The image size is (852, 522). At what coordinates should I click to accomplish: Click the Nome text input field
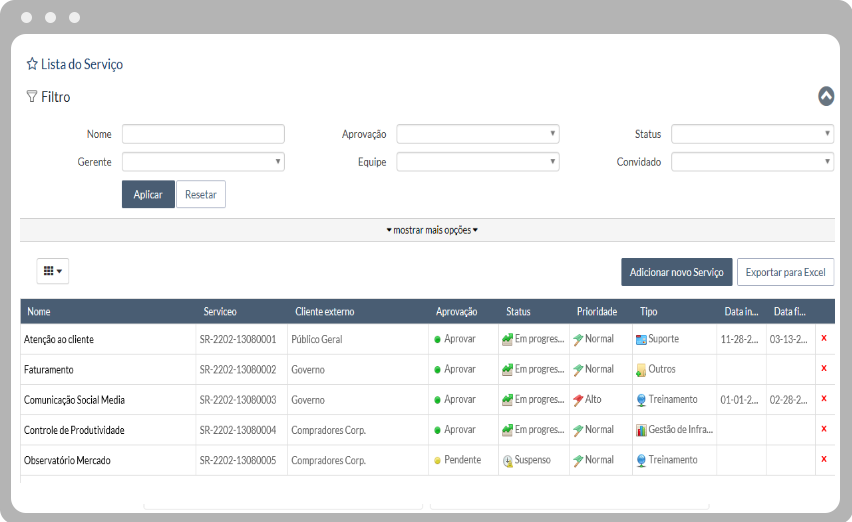click(x=203, y=134)
